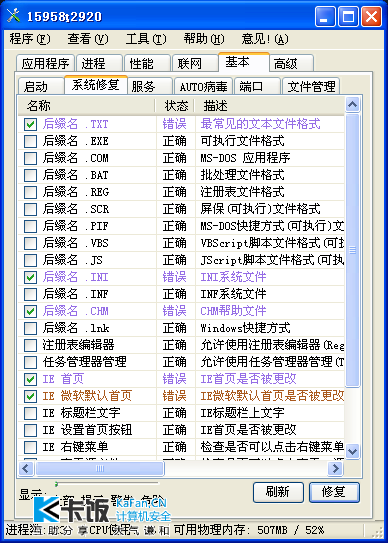Uncheck the 后缀名 .INI checkbox

tap(30, 277)
